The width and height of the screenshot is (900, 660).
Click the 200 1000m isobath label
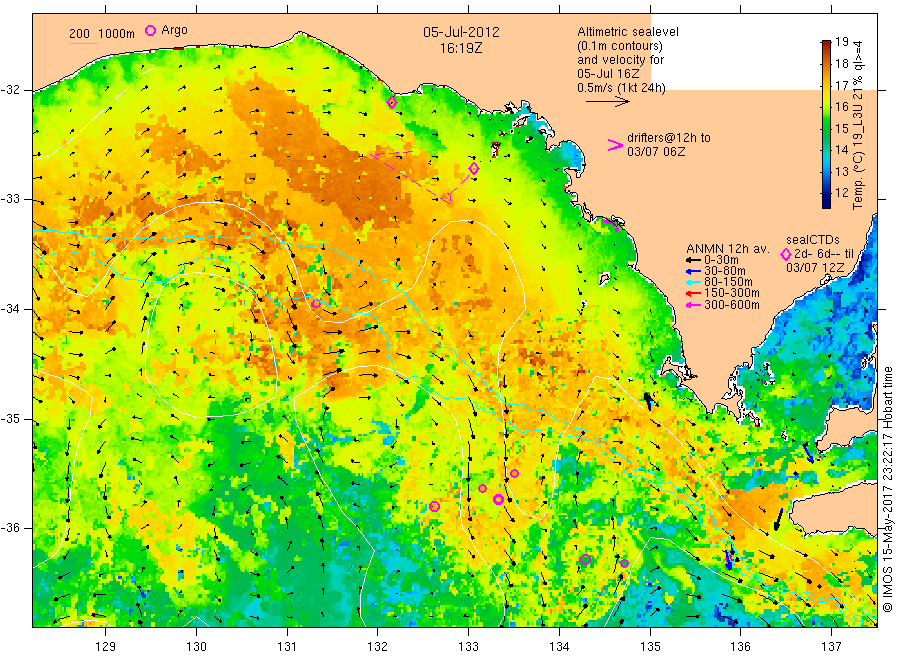tap(102, 34)
